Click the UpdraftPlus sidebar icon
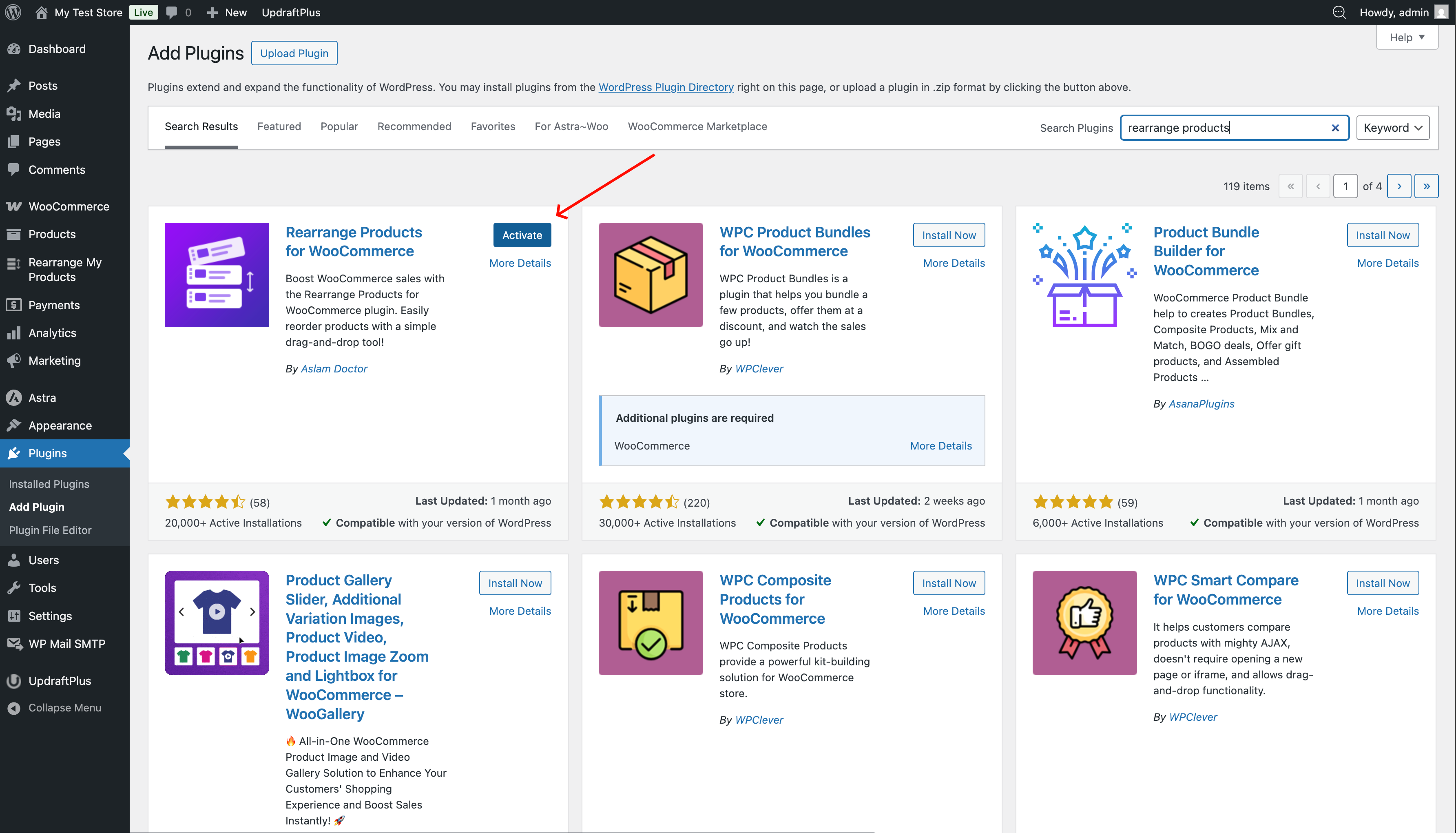The height and width of the screenshot is (833, 1456). click(x=14, y=681)
